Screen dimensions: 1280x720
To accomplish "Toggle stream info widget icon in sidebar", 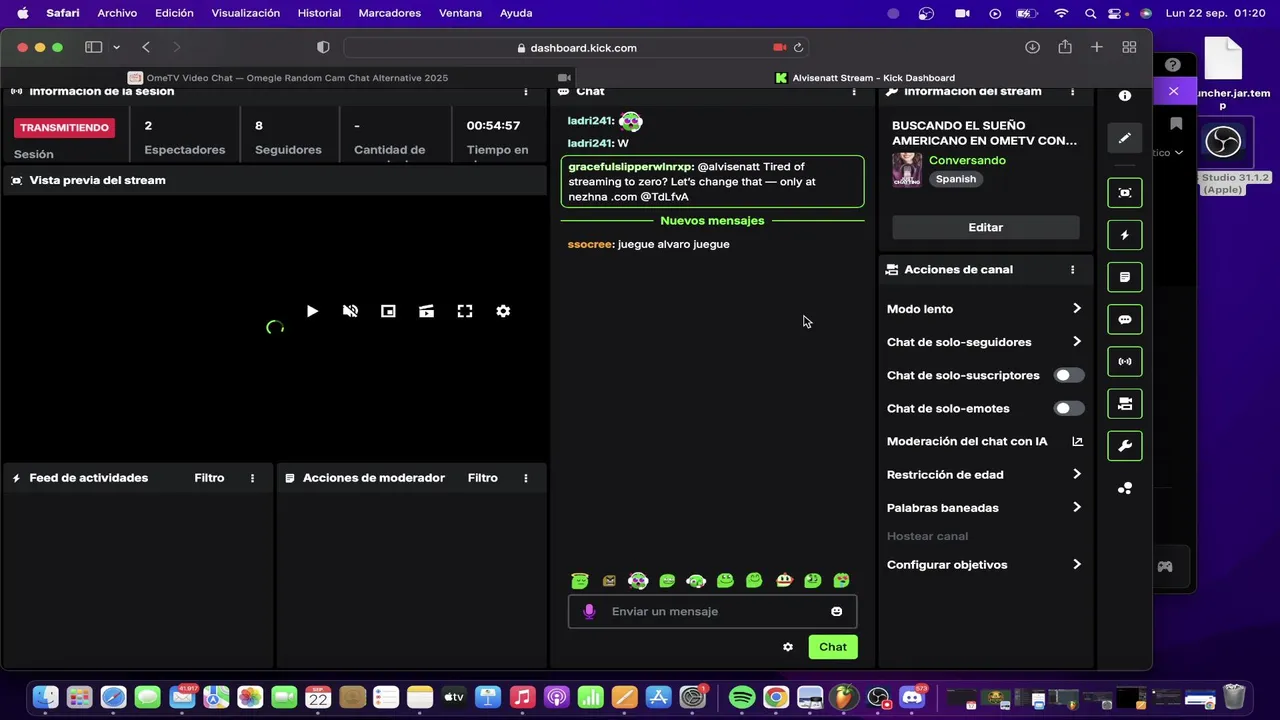I will [x=1125, y=404].
